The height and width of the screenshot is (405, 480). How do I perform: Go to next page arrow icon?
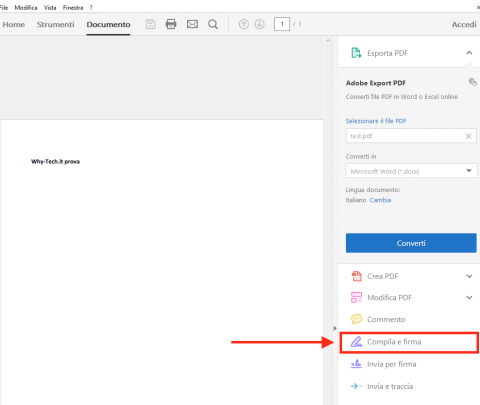pyautogui.click(x=259, y=24)
